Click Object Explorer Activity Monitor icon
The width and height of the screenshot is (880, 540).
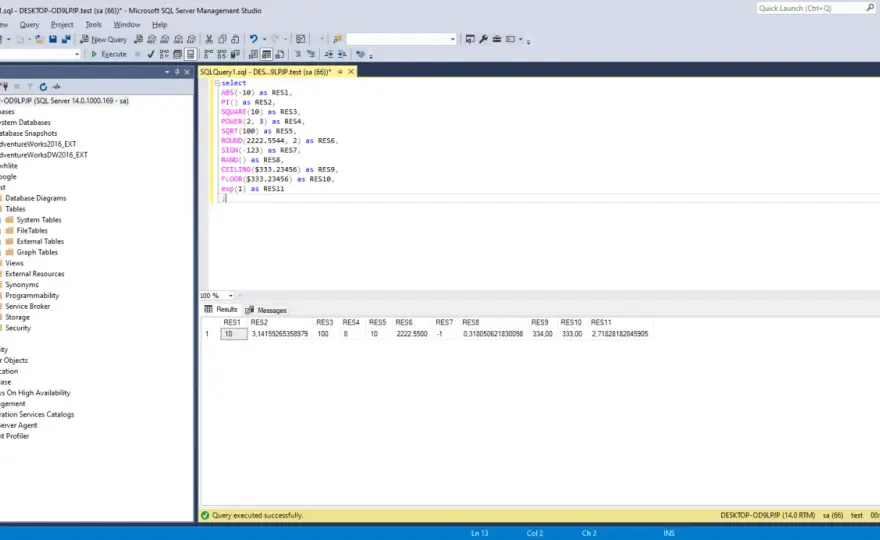click(x=57, y=86)
